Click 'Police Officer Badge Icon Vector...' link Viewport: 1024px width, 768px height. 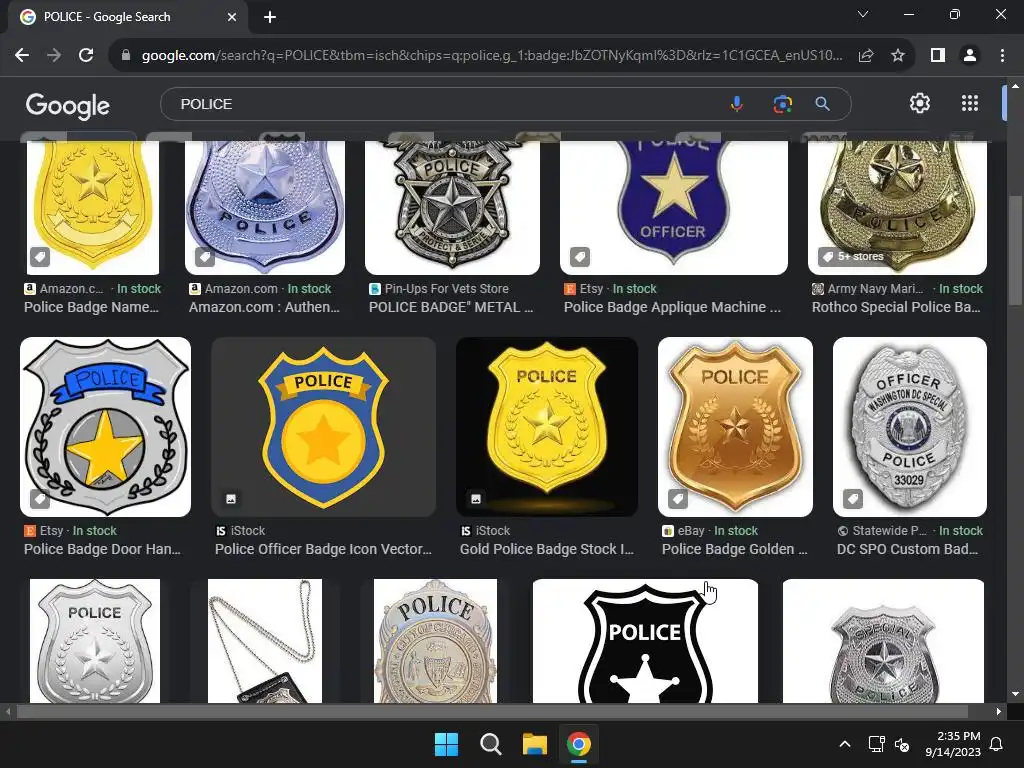point(323,549)
